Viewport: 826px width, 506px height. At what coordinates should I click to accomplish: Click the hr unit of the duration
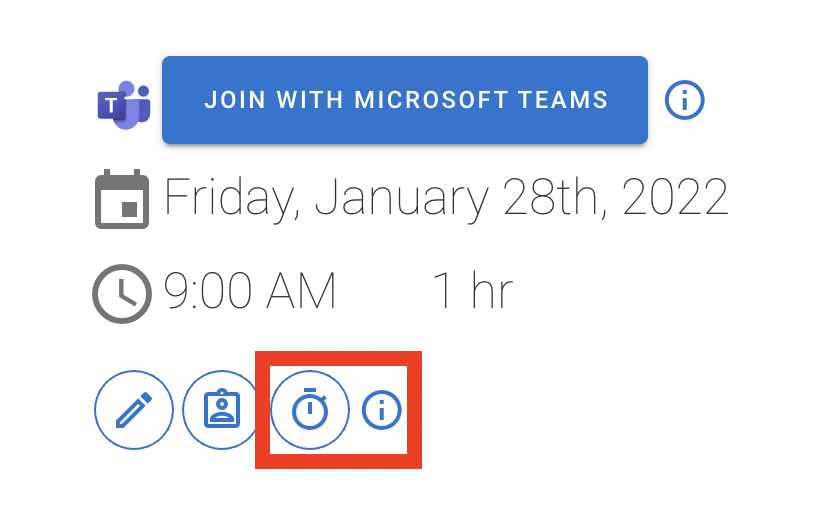pyautogui.click(x=492, y=290)
